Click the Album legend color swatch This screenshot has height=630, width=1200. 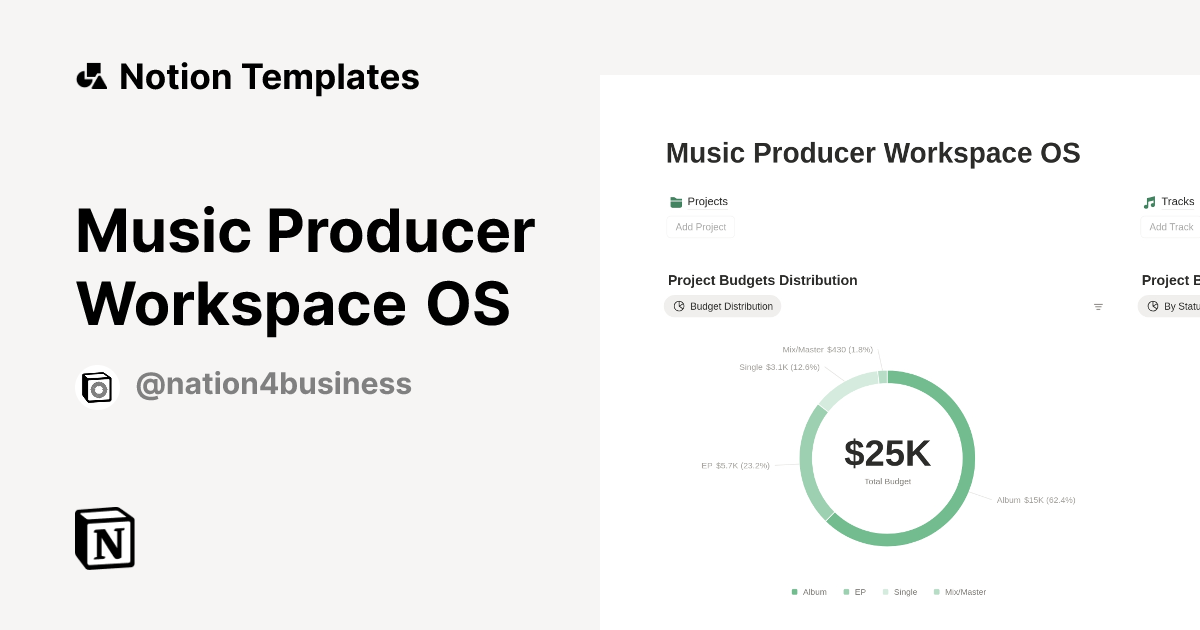point(795,592)
